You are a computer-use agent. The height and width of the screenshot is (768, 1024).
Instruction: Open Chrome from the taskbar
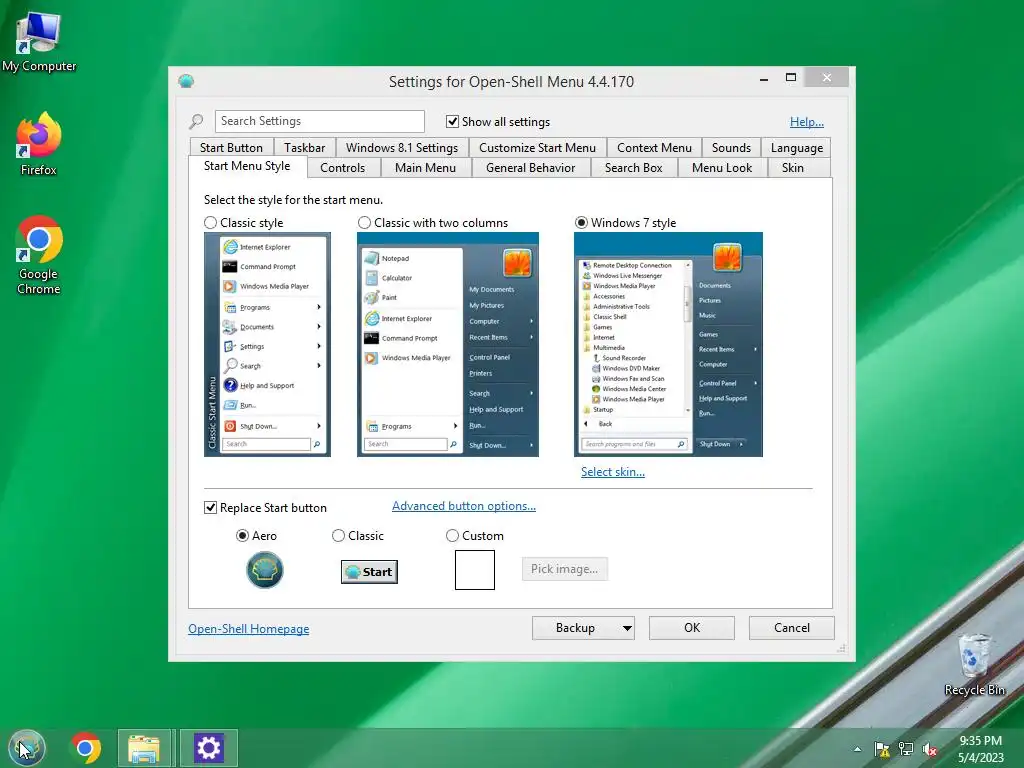coord(86,748)
